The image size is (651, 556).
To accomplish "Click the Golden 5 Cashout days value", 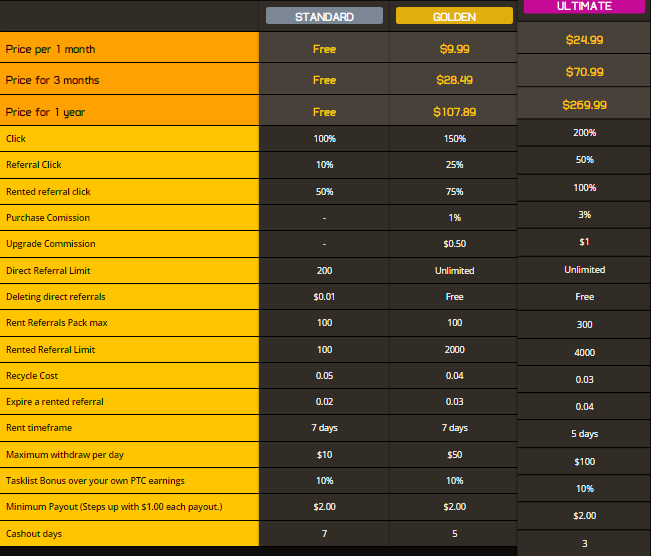I will [455, 534].
